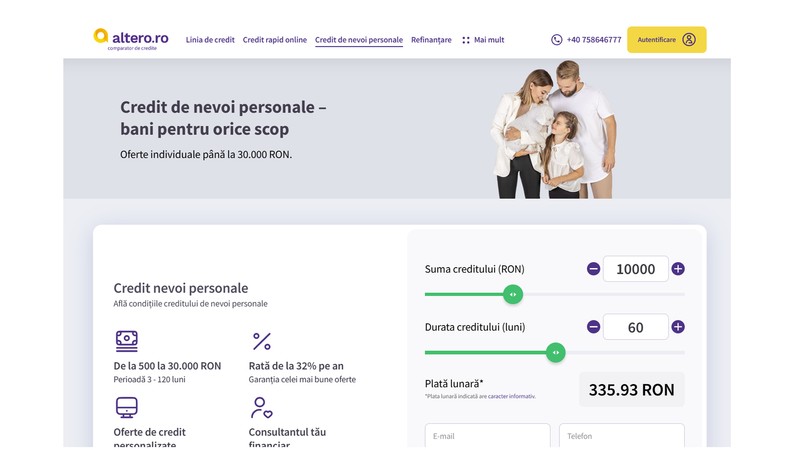Click the Suma creditului slider handle
This screenshot has height=450, width=800.
513,294
